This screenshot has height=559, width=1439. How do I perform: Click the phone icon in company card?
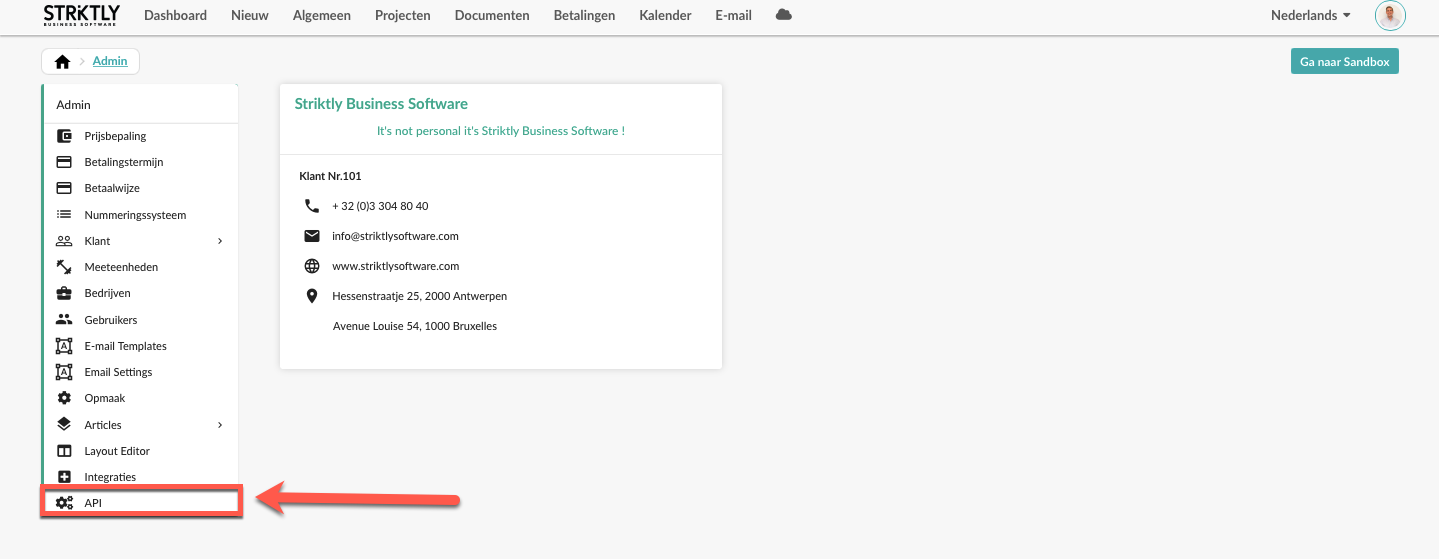pos(312,206)
